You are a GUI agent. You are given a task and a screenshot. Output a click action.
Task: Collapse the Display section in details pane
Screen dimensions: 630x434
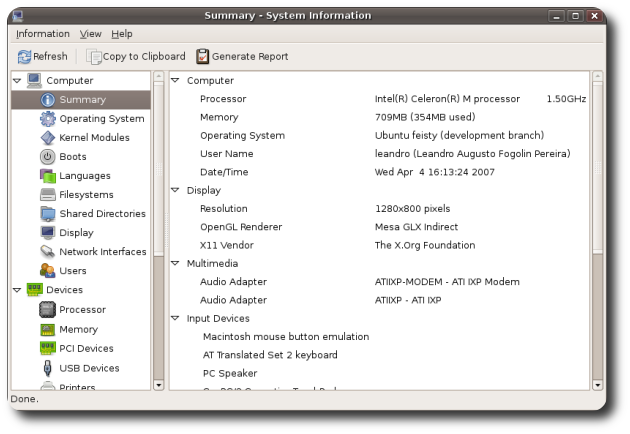(175, 190)
